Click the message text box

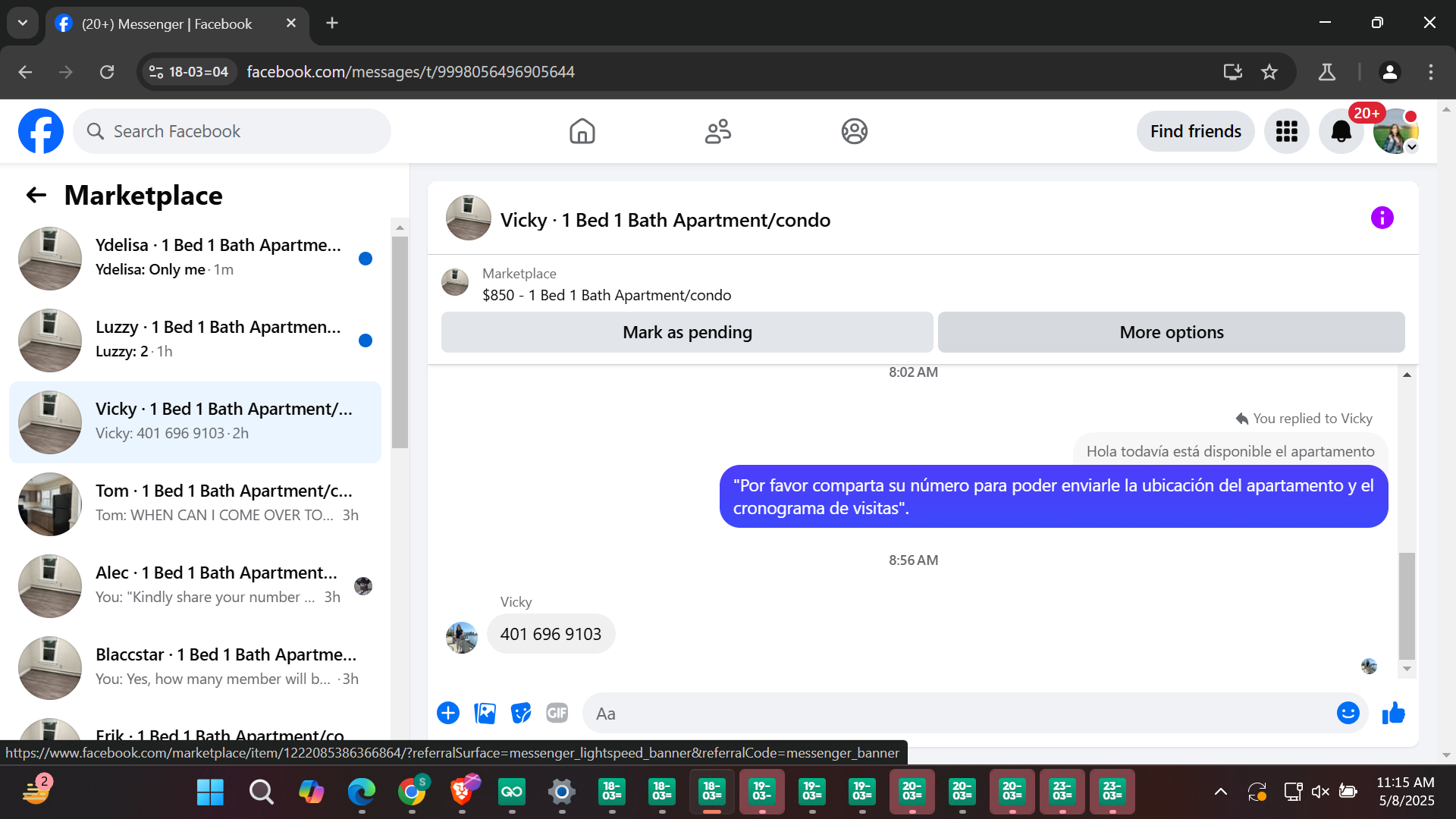tap(959, 714)
